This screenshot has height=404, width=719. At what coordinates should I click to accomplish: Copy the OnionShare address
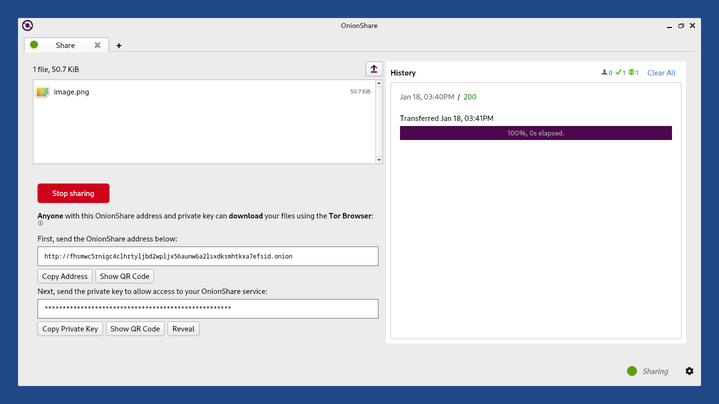click(x=65, y=276)
